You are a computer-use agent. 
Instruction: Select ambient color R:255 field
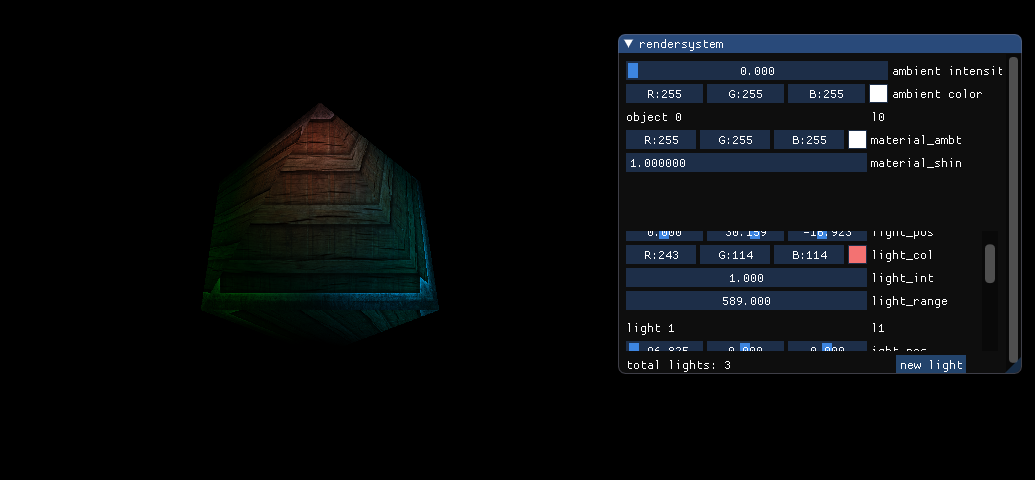(x=664, y=94)
